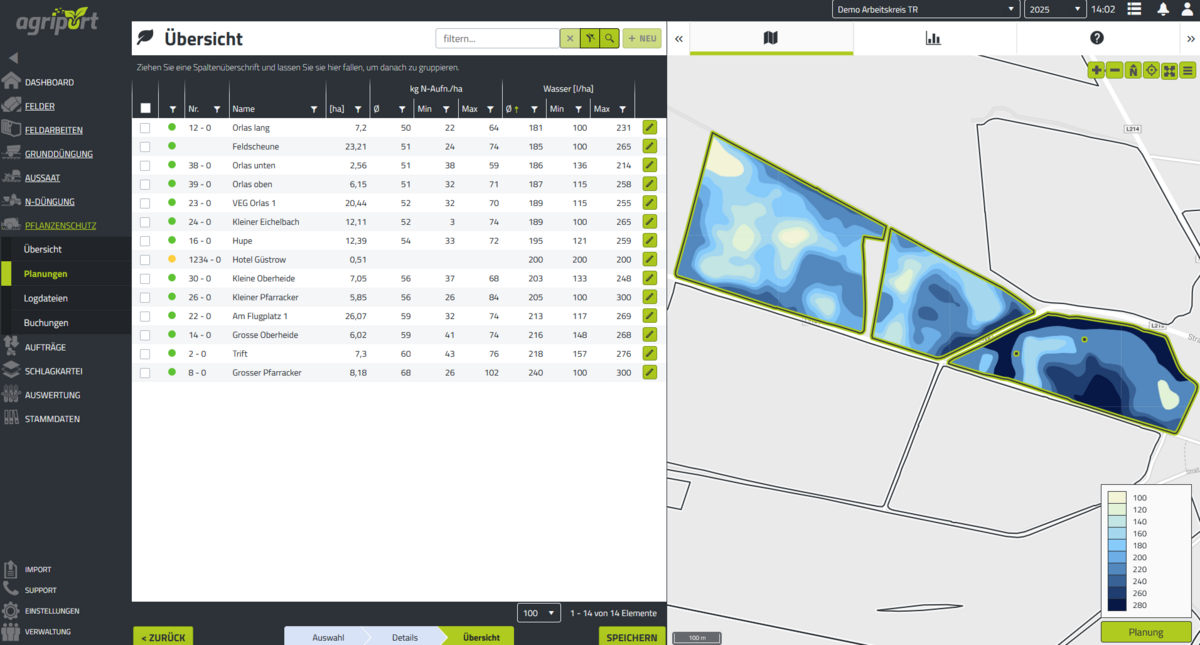Click the map north orientation icon
The height and width of the screenshot is (645, 1200).
pos(1133,70)
